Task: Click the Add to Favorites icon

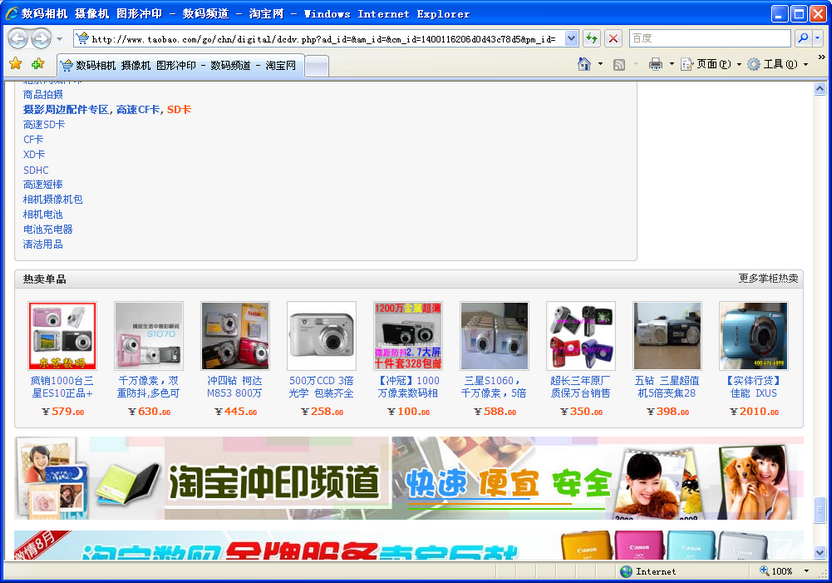Action: pyautogui.click(x=38, y=64)
